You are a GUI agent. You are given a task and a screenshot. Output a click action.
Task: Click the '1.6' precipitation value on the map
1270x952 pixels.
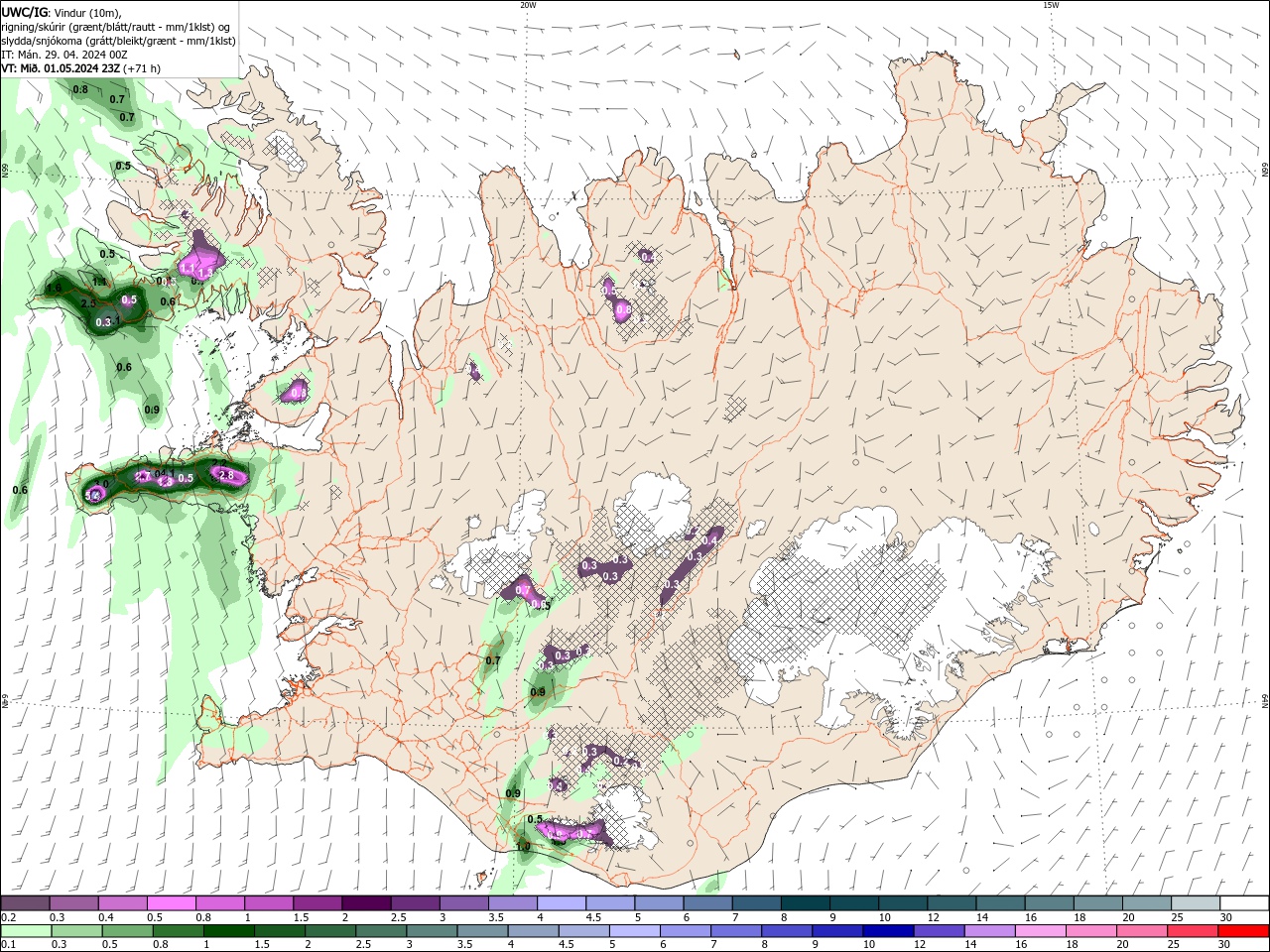[54, 289]
